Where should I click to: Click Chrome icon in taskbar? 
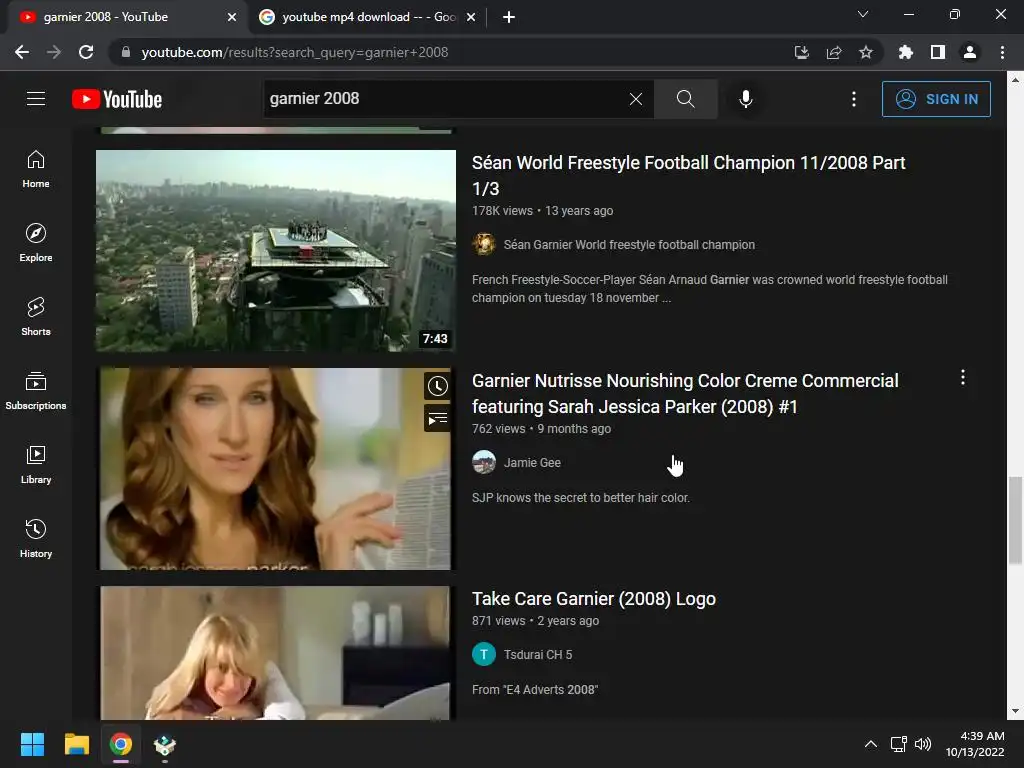point(121,744)
